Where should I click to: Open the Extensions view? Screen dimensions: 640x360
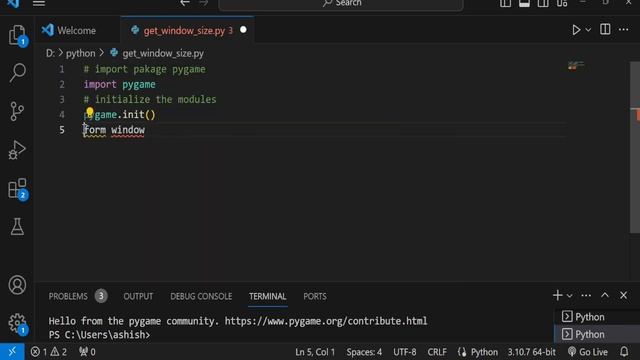(x=17, y=188)
